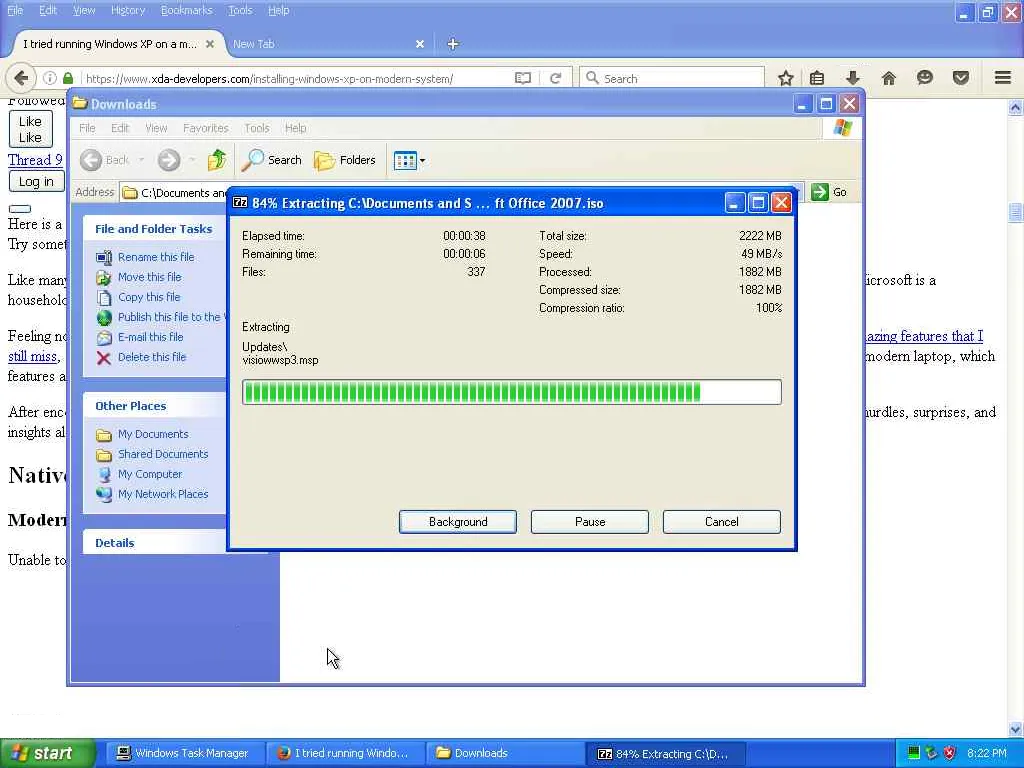Select the 'I tried running Windows XP' tab
1024x768 pixels.
(x=118, y=44)
